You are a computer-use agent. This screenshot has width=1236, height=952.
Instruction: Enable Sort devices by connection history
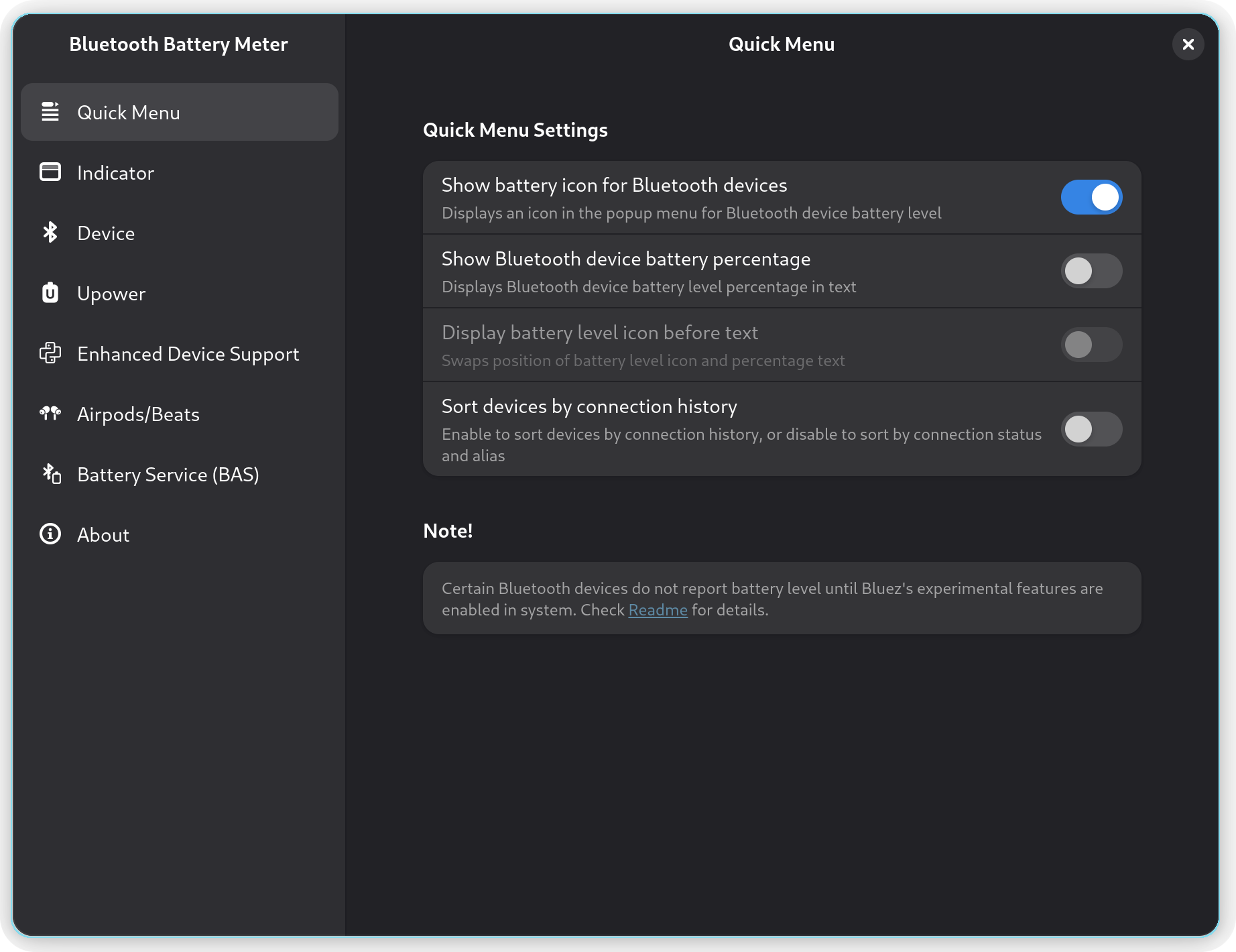click(x=1091, y=429)
